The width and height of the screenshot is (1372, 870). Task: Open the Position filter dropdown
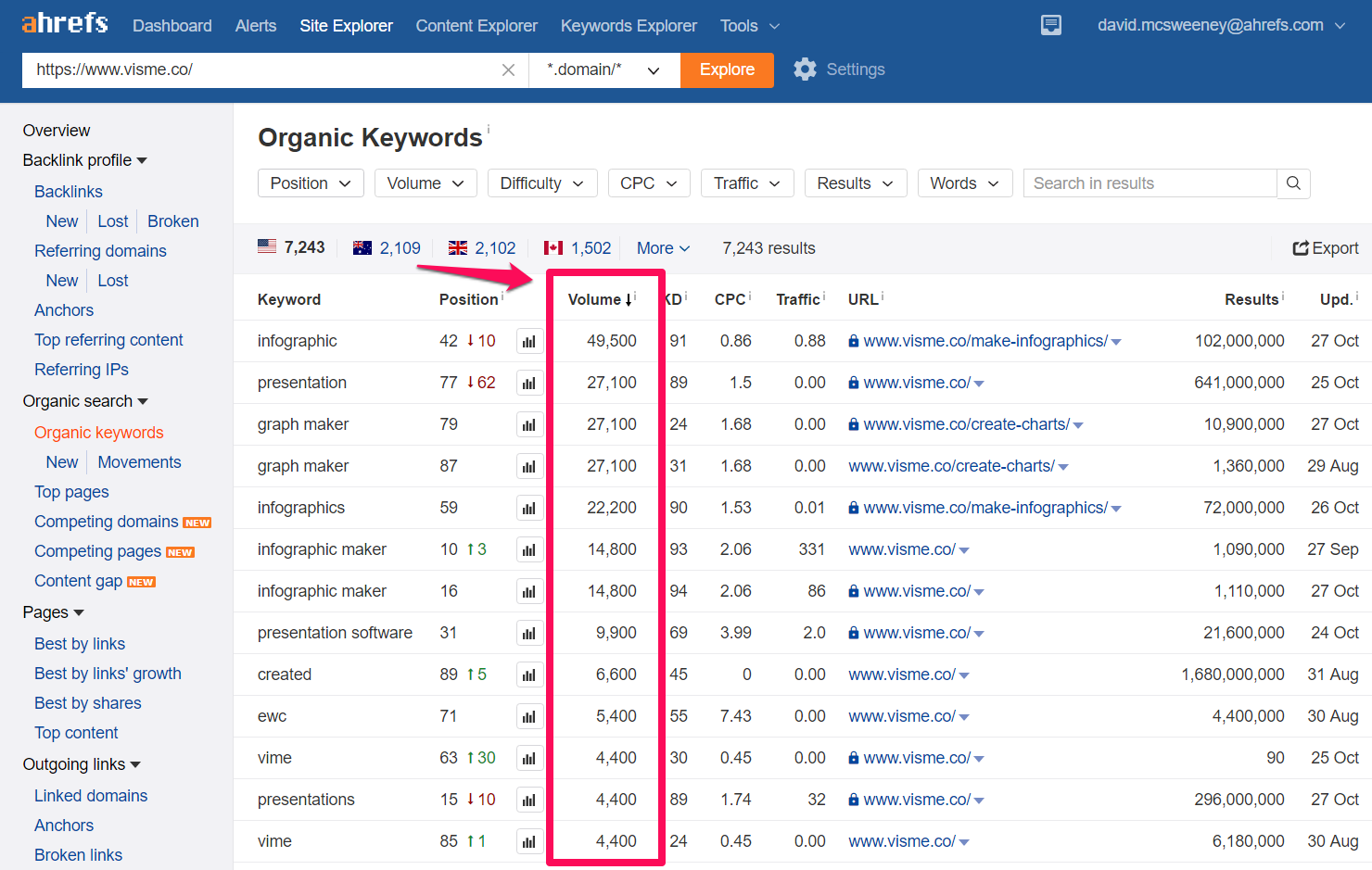click(311, 183)
